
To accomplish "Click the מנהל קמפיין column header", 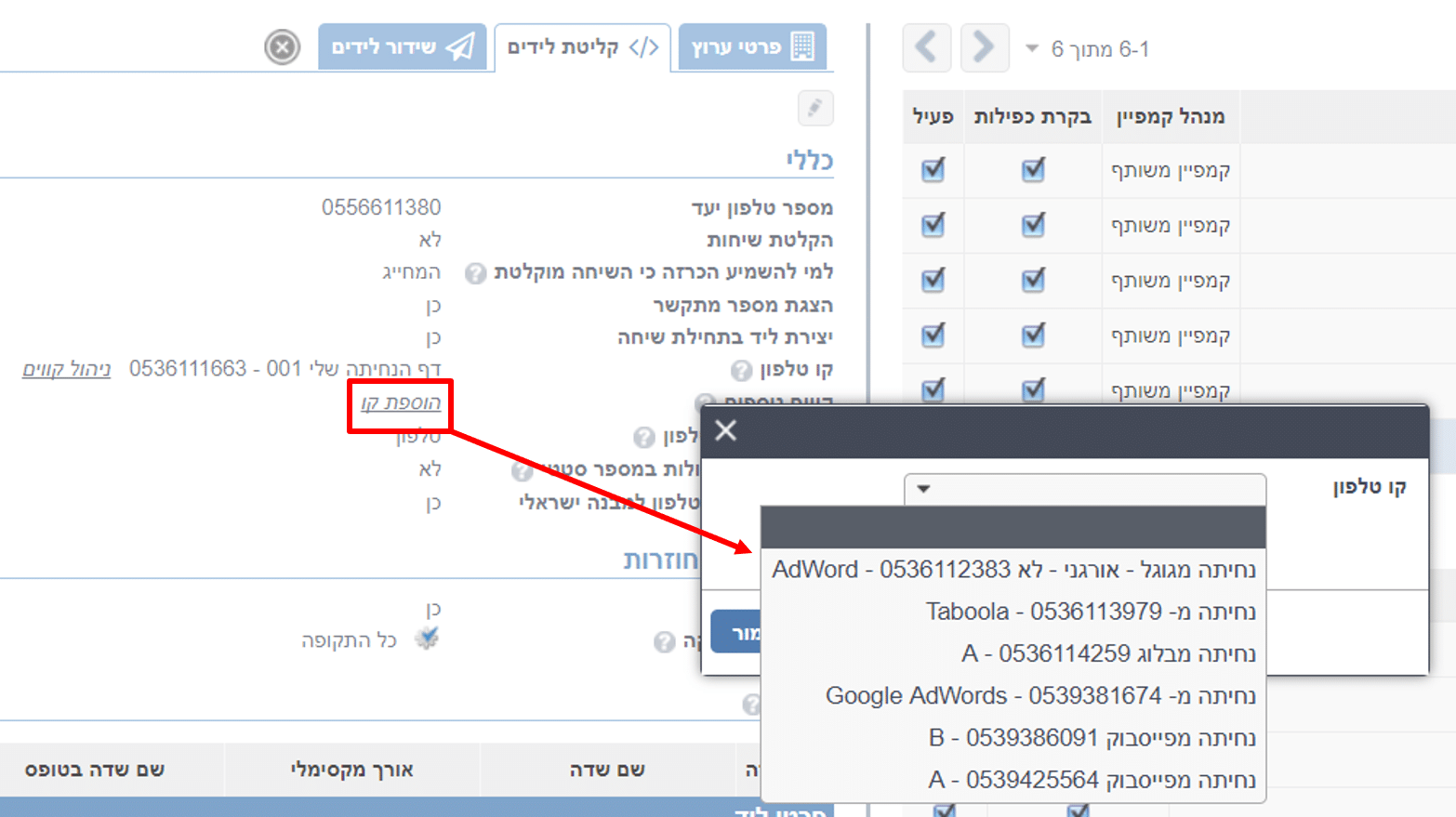I will 1171,116.
